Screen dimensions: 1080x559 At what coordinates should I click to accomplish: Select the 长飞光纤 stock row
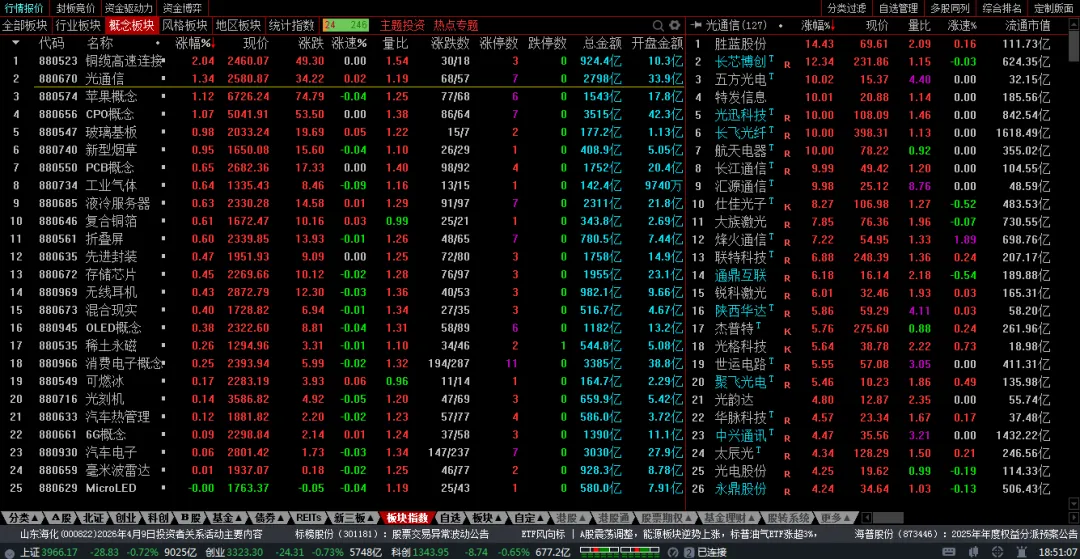tap(878, 133)
